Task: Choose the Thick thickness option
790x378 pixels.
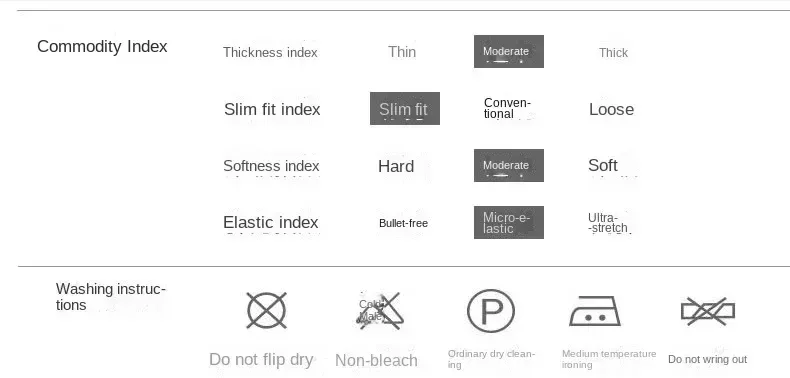Action: pyautogui.click(x=613, y=52)
